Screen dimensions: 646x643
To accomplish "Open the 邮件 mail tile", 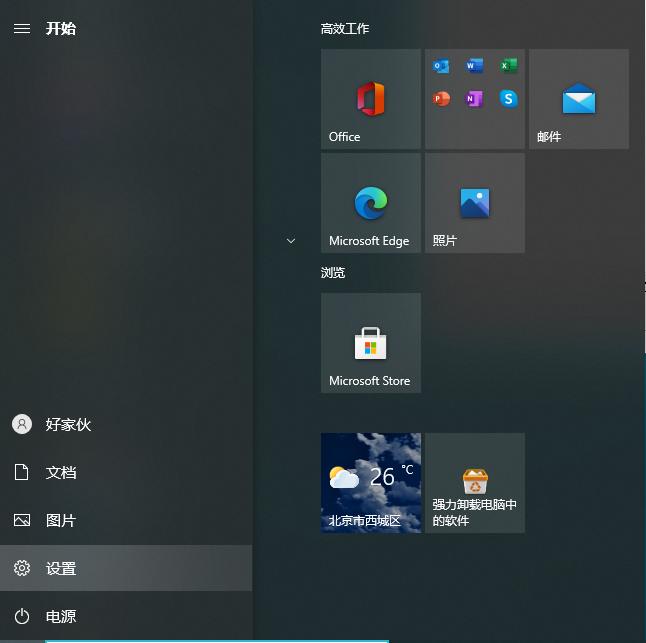I will (x=579, y=99).
